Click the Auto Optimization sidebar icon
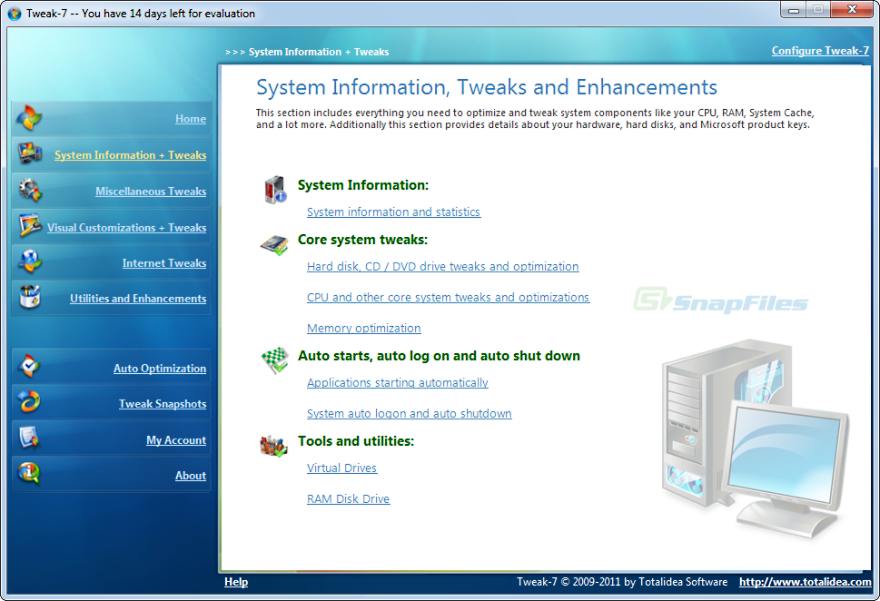The height and width of the screenshot is (601, 880). click(29, 366)
